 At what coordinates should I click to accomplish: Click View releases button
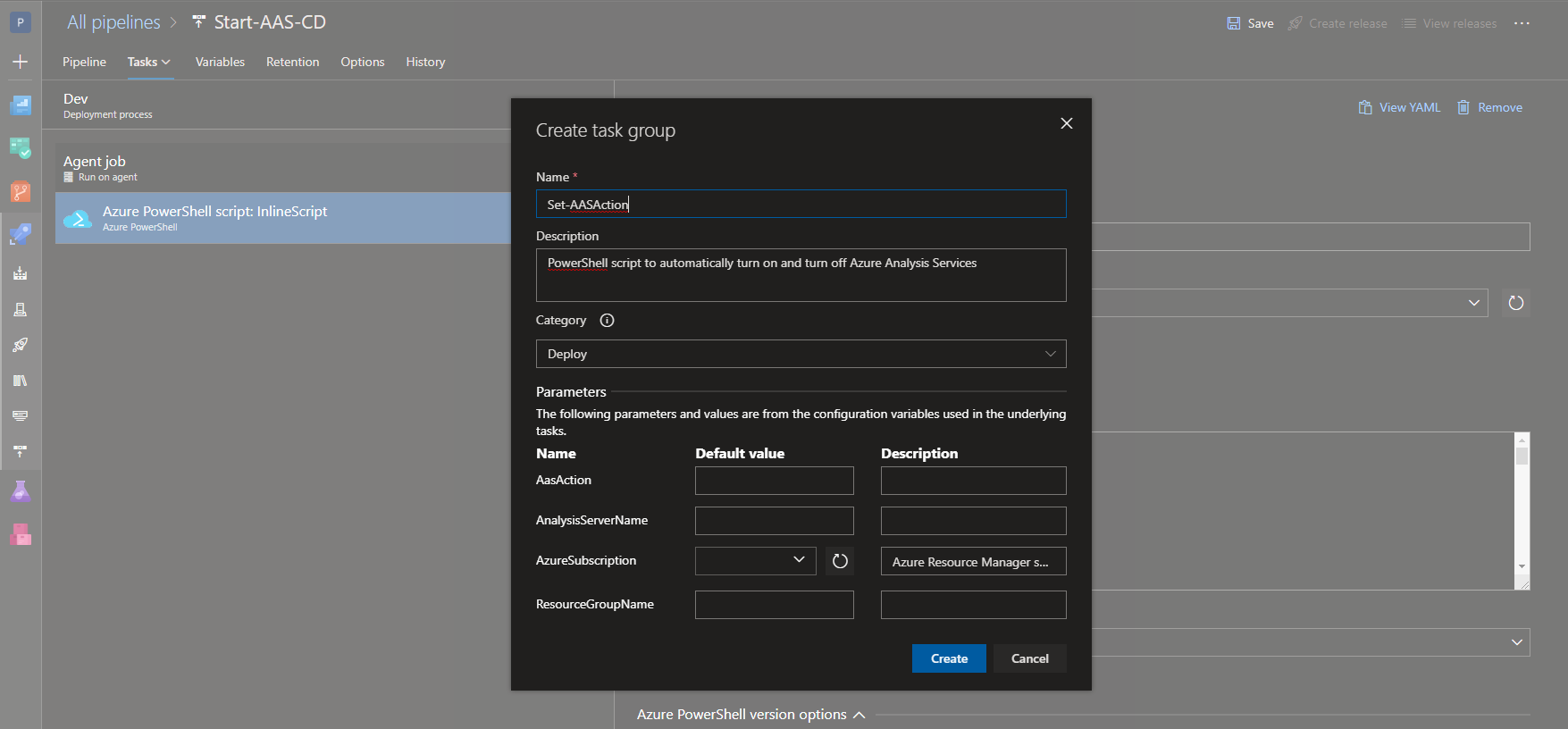pos(1449,23)
